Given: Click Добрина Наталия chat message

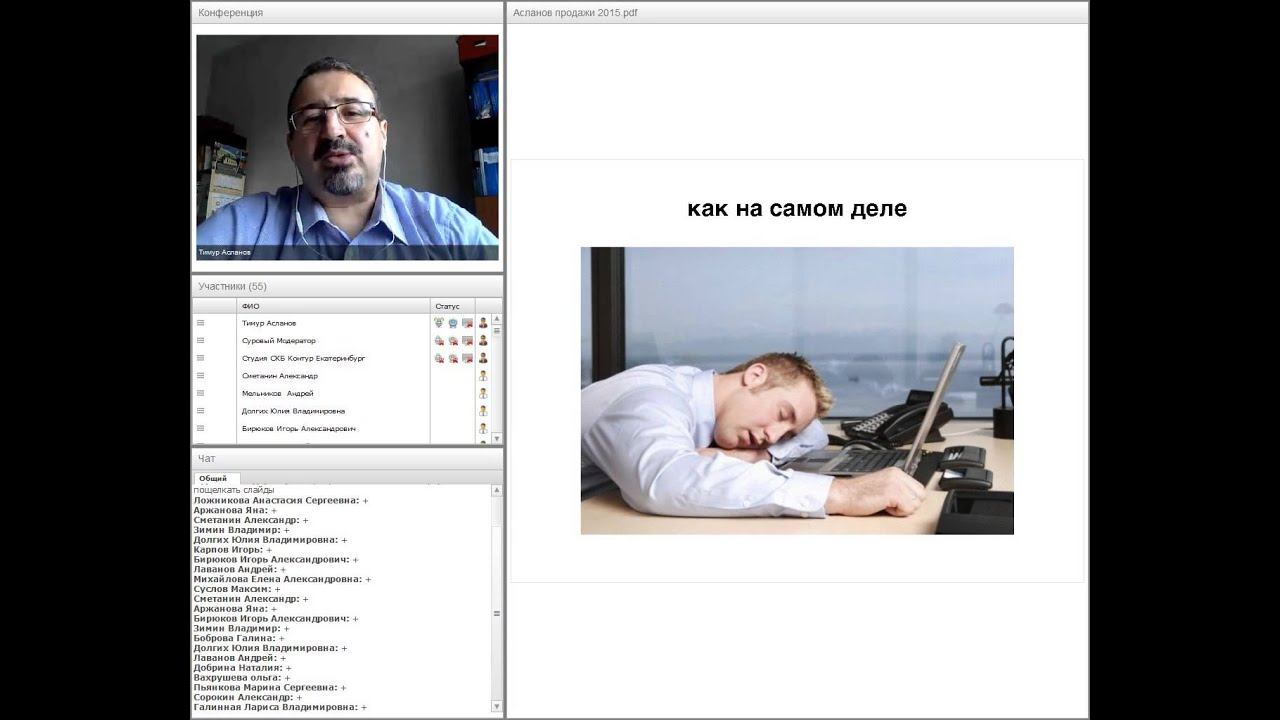Looking at the screenshot, I should click(x=242, y=668).
